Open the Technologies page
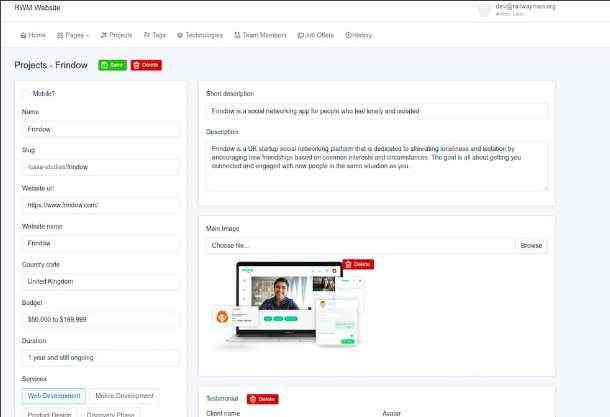The image size is (610, 417). coord(201,35)
